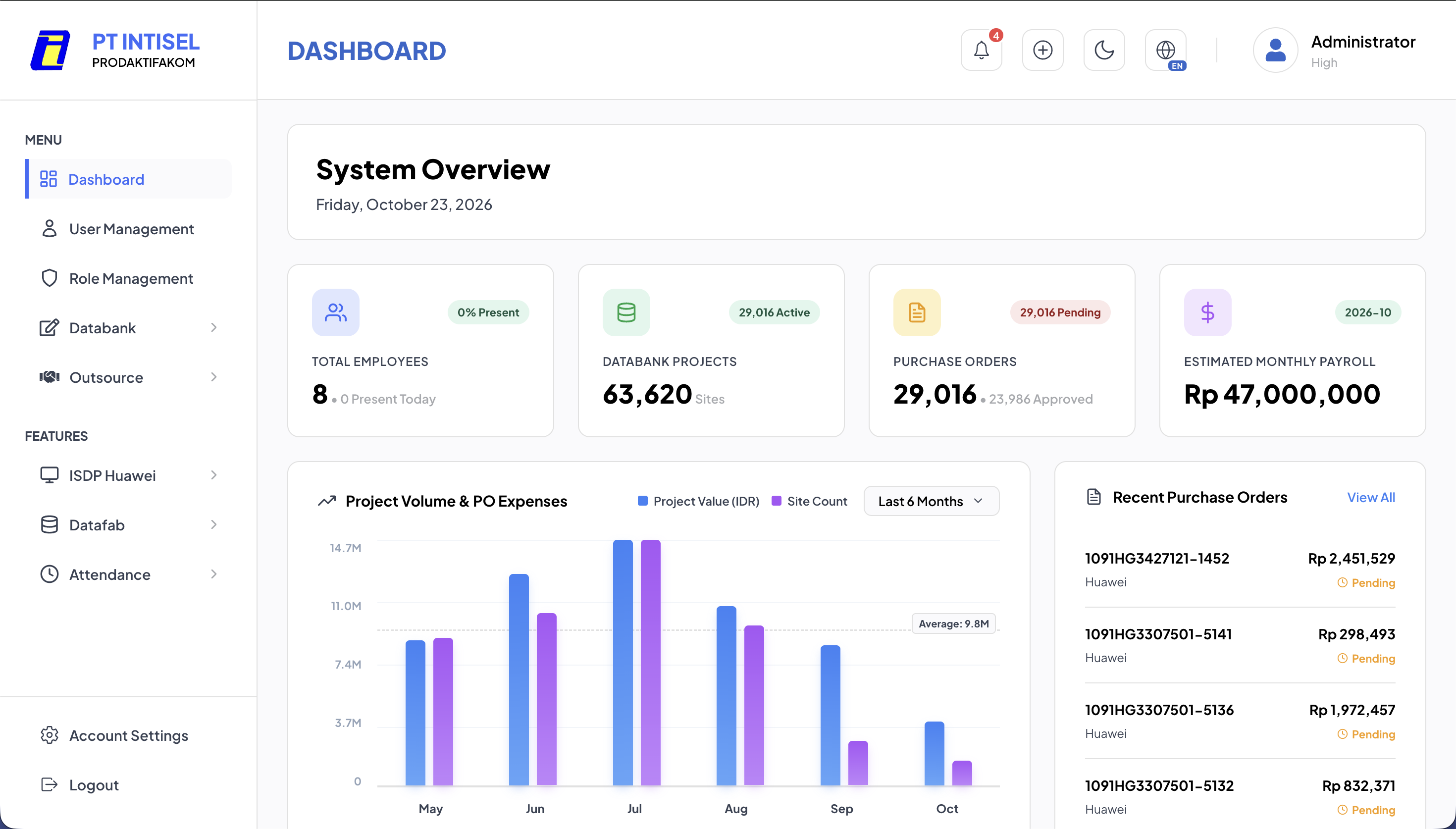Click the Average: 9.8M chart label
Screen dimensions: 1456x829
coord(953,623)
